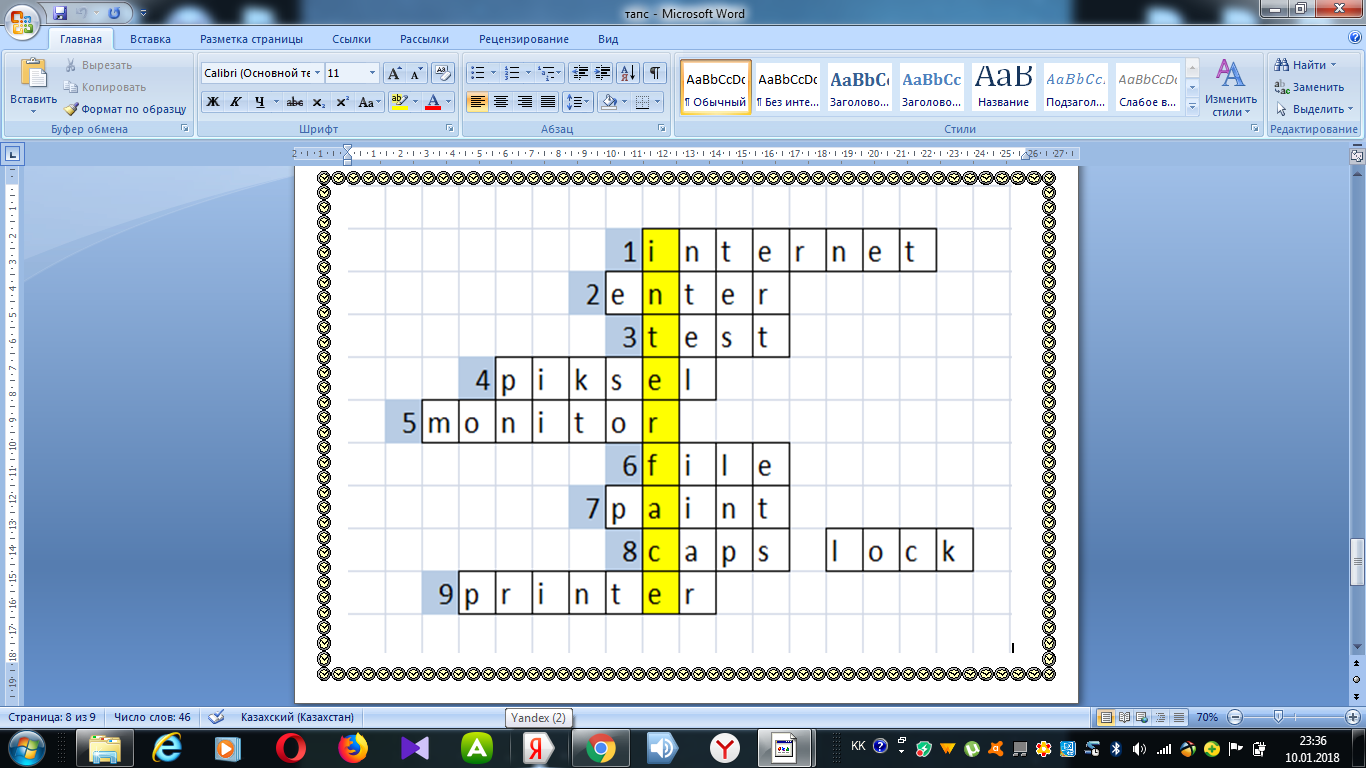
Task: Toggle strikethrough formatting
Action: [295, 102]
